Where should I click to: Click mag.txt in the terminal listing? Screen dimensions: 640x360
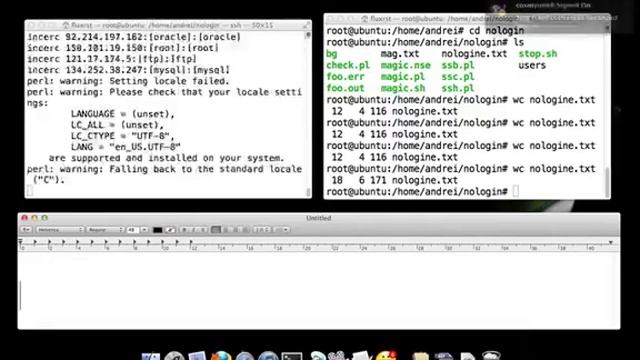400,54
